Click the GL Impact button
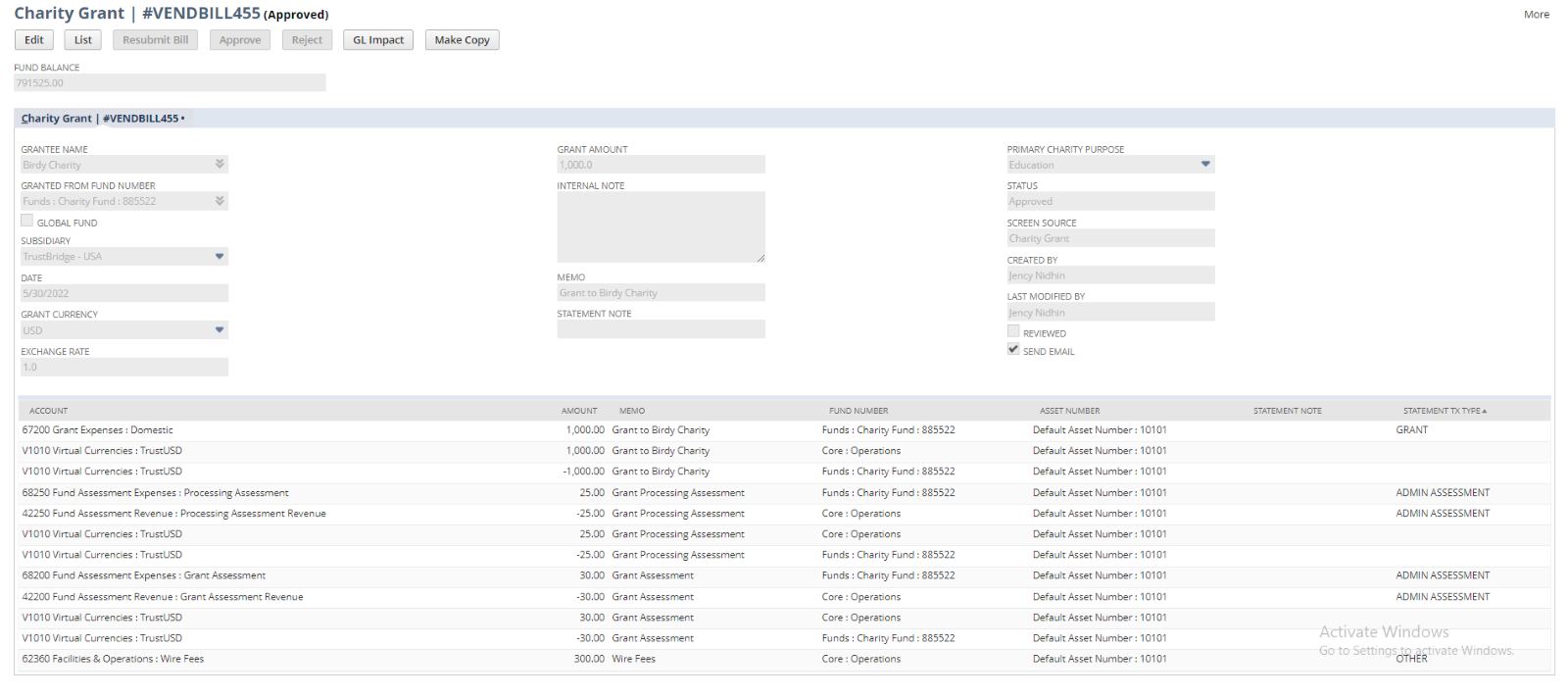 [x=378, y=40]
